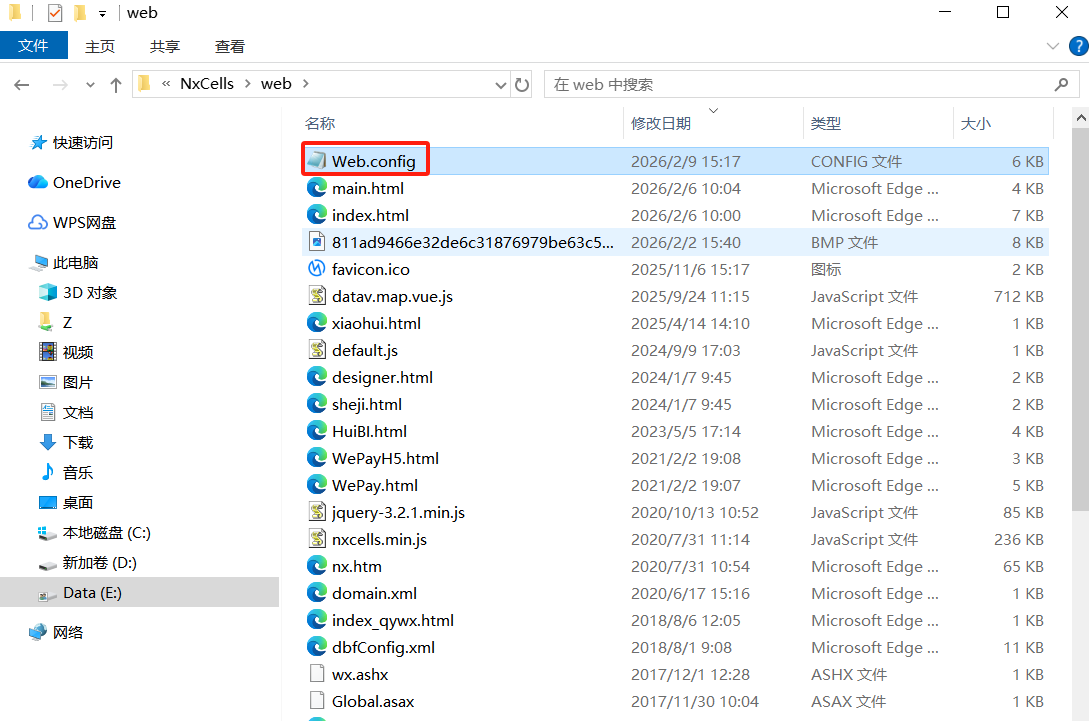
Task: Click the up-one-level arrow button
Action: [116, 85]
